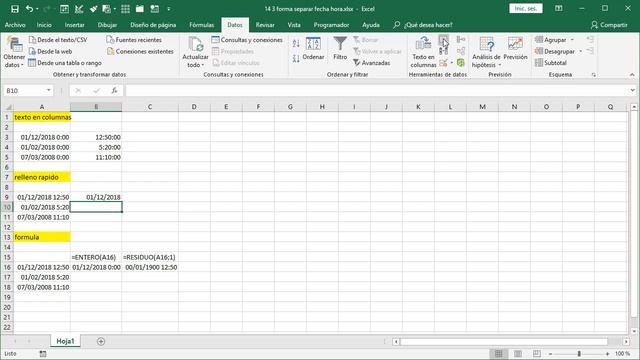Launch Texto en columnas wizard
This screenshot has width=640, height=360.
423,52
